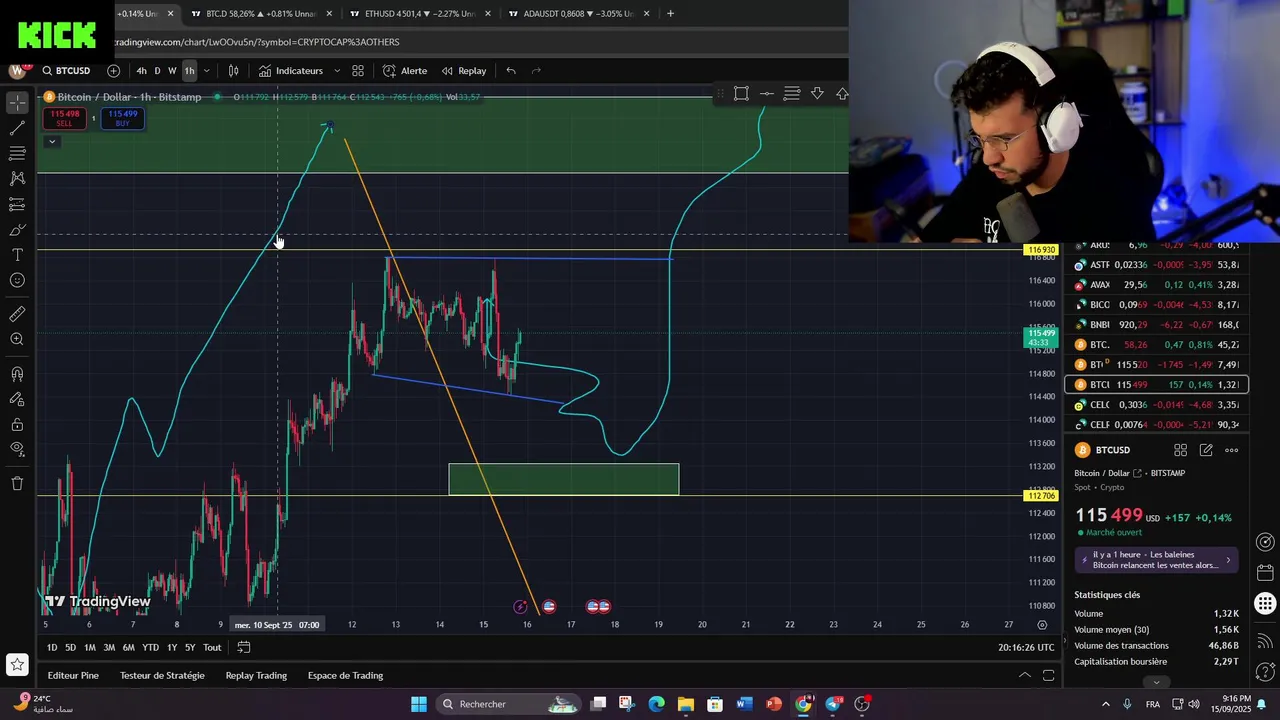Image resolution: width=1280 pixels, height=720 pixels.
Task: Activate the zoom in tool
Action: (x=17, y=340)
